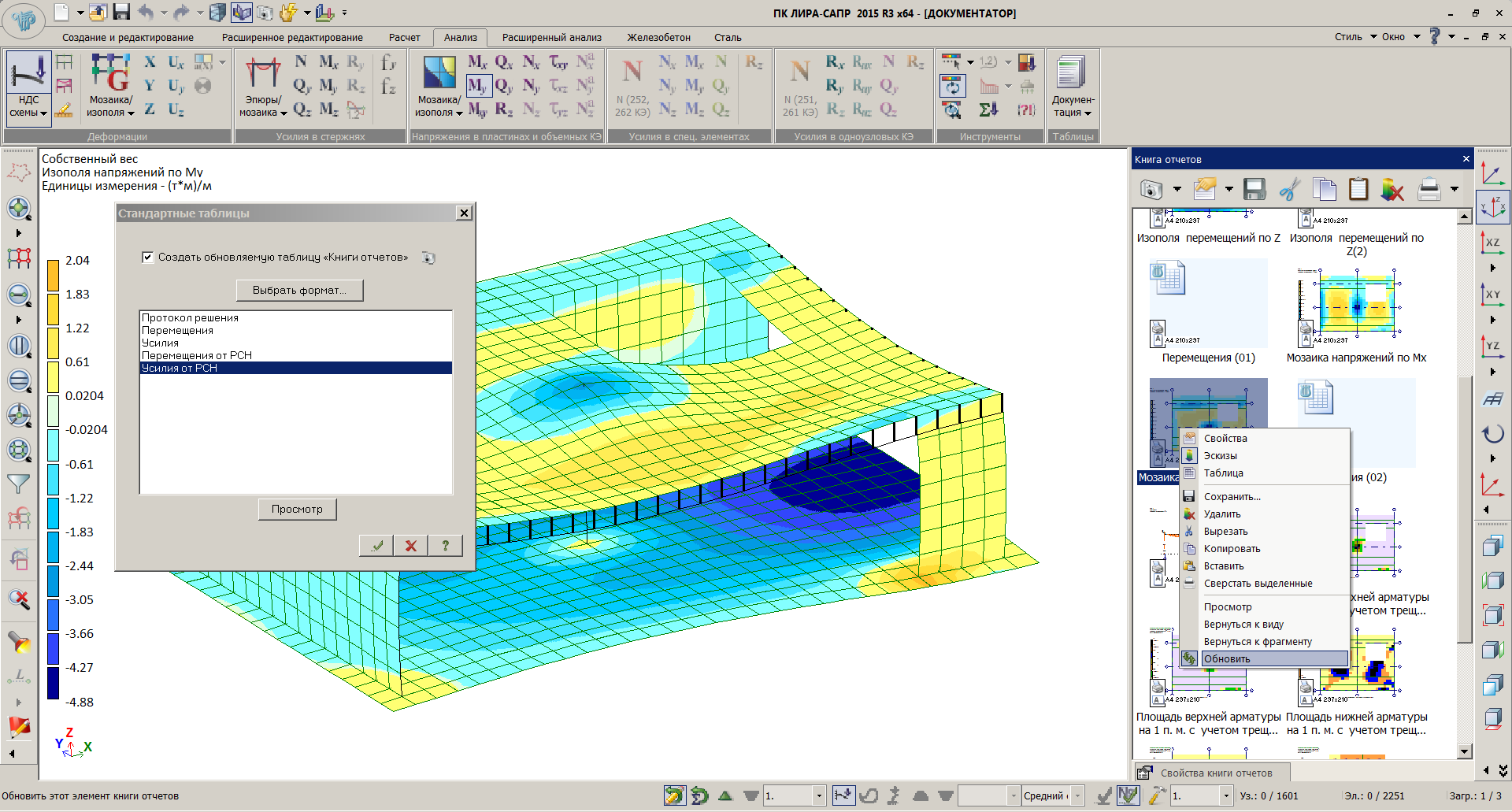Viewport: 1512px width, 812px height.
Task: Click the green checkmark confirm icon in dialog
Action: point(377,545)
